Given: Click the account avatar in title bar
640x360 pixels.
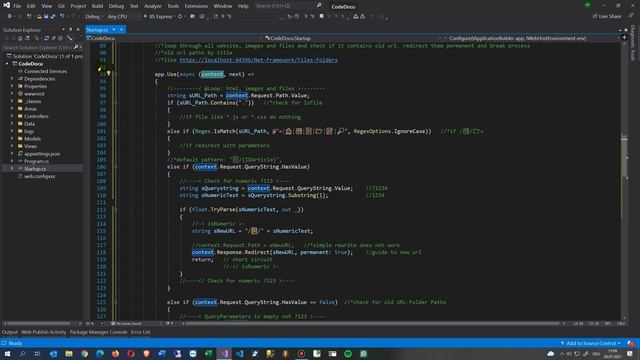Looking at the screenshot, I should (x=587, y=5).
